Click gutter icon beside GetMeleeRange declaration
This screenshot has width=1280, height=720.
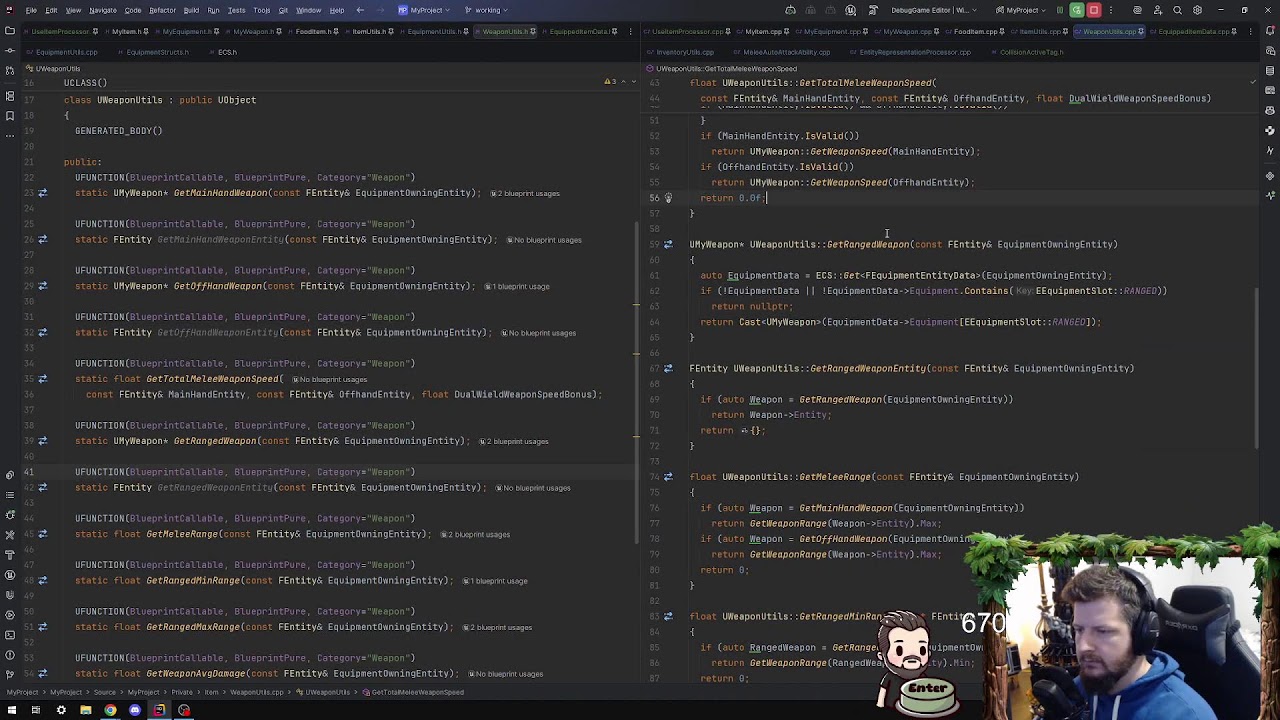point(42,534)
